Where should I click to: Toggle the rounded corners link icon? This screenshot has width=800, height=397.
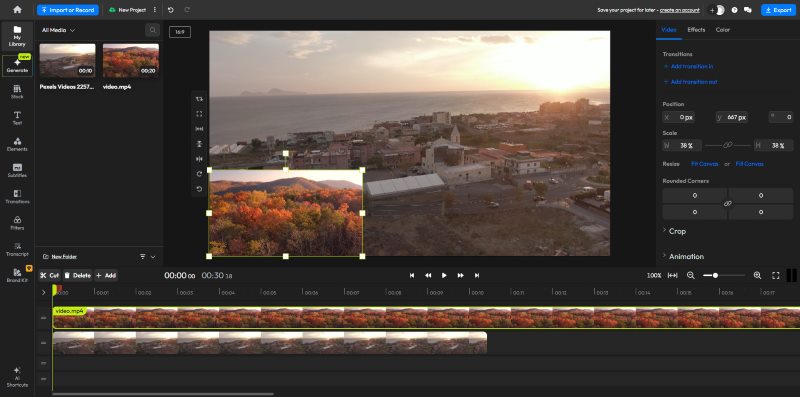point(728,204)
